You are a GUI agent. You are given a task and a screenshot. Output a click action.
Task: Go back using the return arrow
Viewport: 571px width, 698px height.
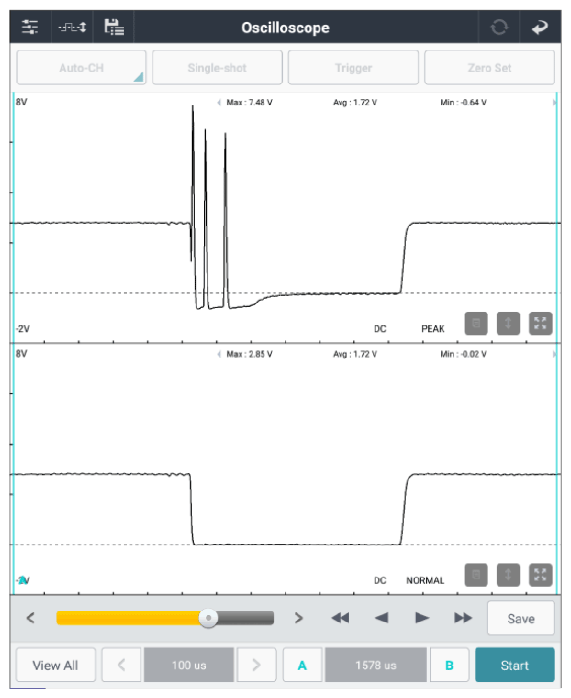pyautogui.click(x=539, y=28)
